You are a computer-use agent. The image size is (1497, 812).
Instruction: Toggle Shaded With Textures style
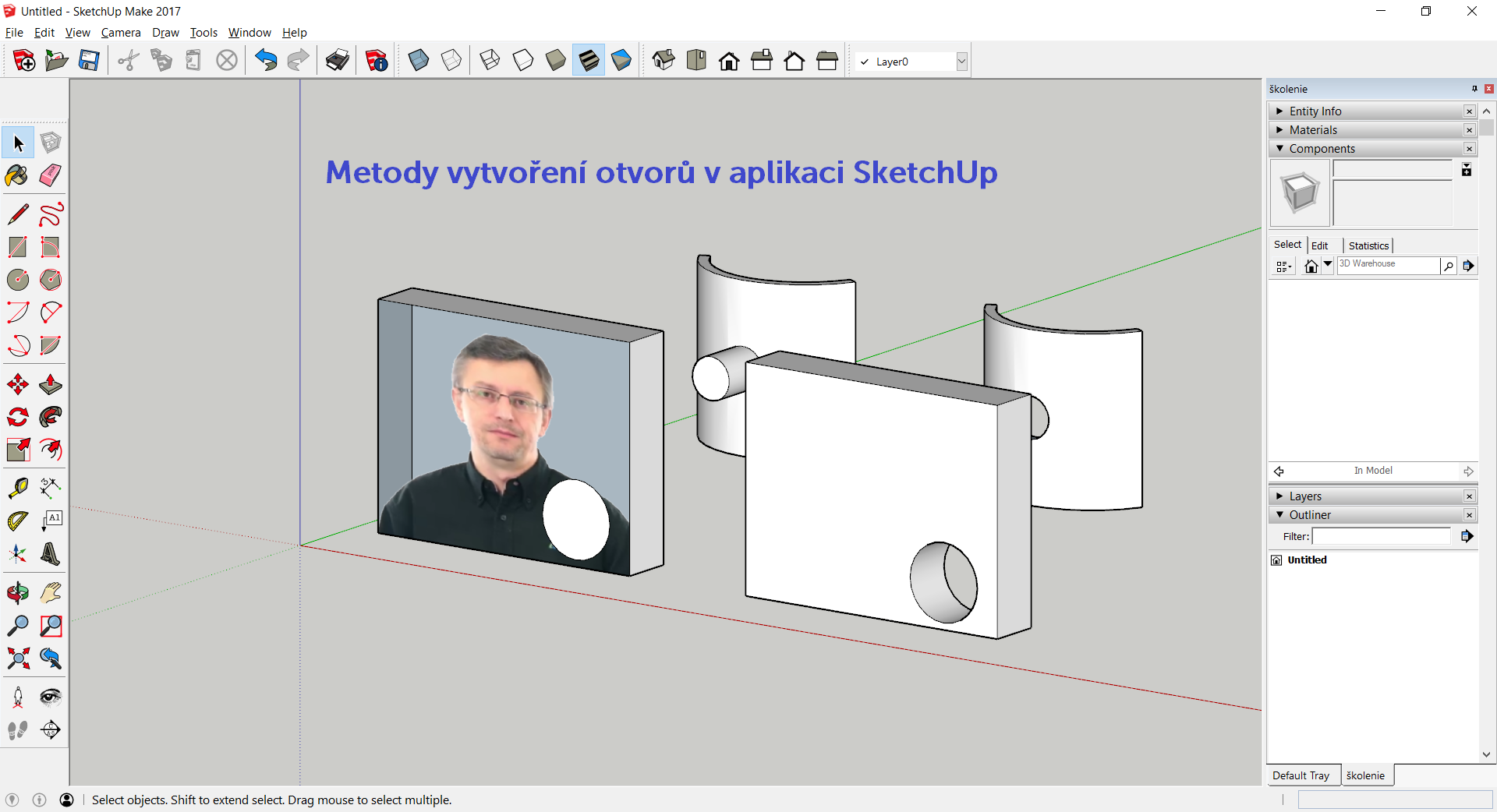589,61
